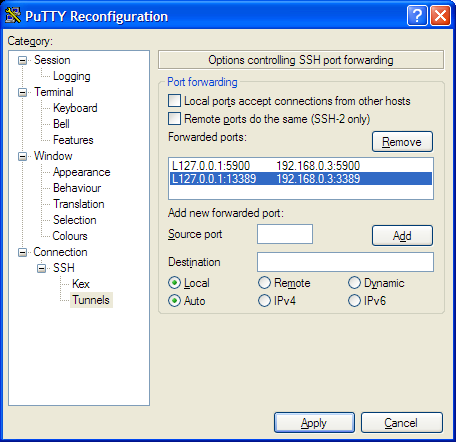Viewport: 456px width, 442px height.
Task: Select the IPv4 radio option
Action: pos(264,301)
